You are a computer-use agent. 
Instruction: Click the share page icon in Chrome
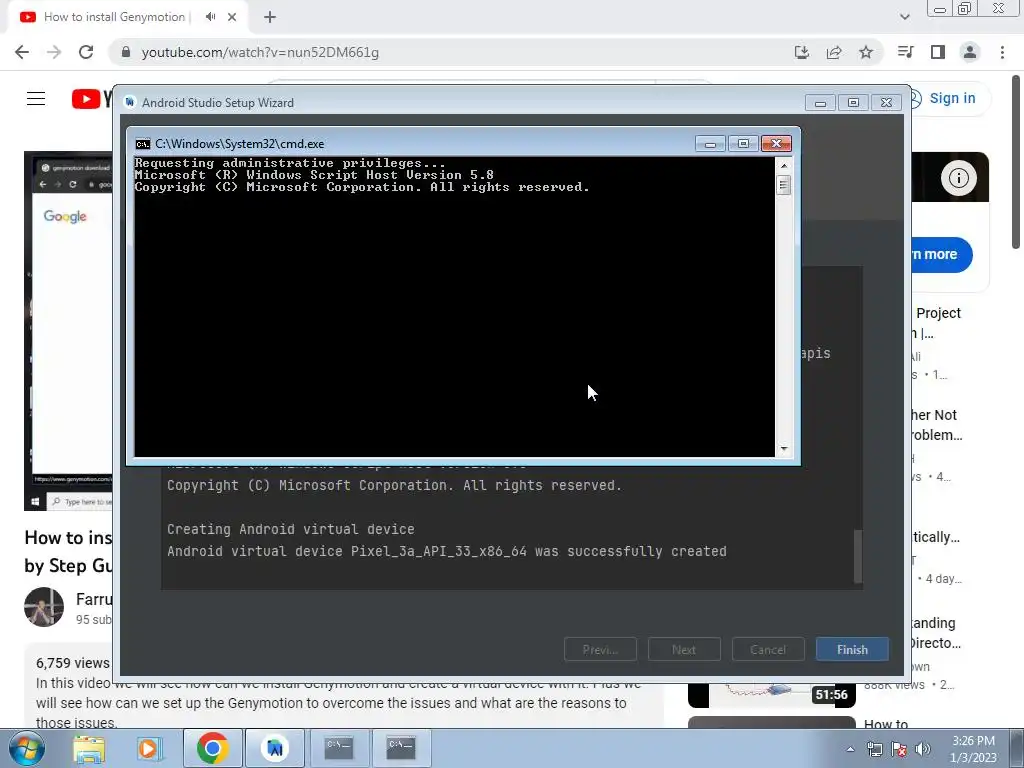(834, 52)
